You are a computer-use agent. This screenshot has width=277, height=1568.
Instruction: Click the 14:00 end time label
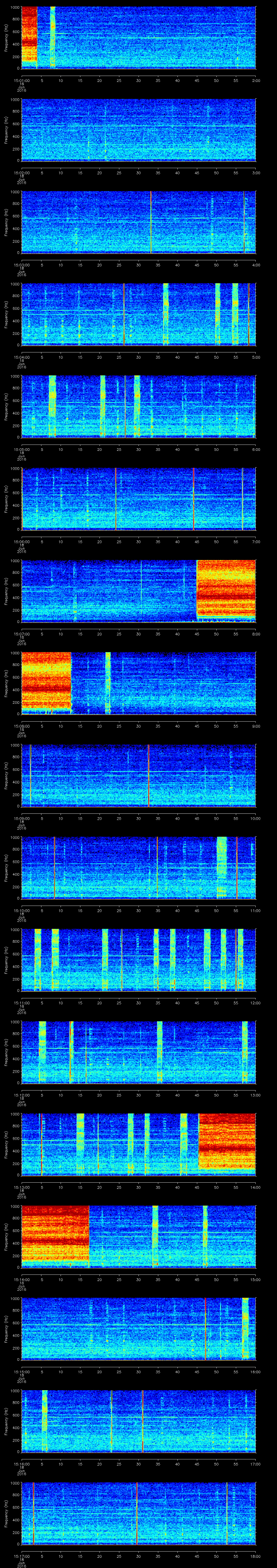coord(255,1186)
